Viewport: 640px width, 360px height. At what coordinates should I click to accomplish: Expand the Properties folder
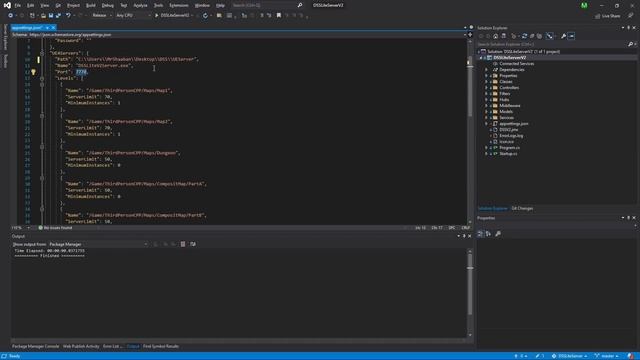coord(487,76)
